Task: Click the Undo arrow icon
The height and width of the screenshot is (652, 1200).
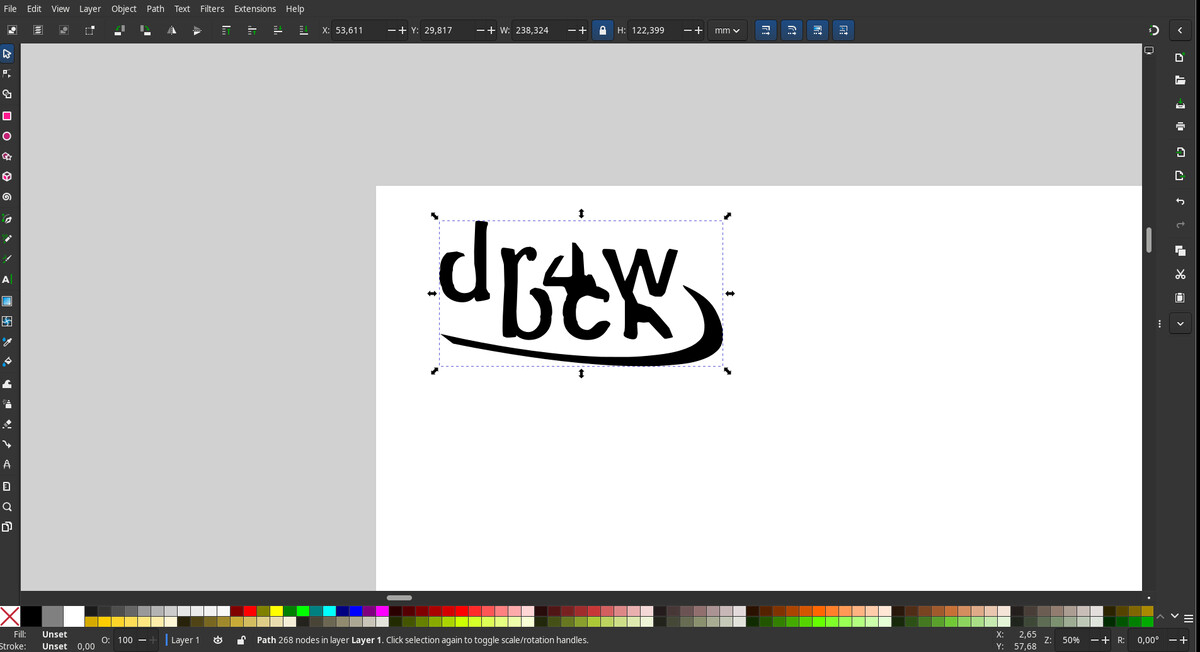Action: click(x=1180, y=201)
